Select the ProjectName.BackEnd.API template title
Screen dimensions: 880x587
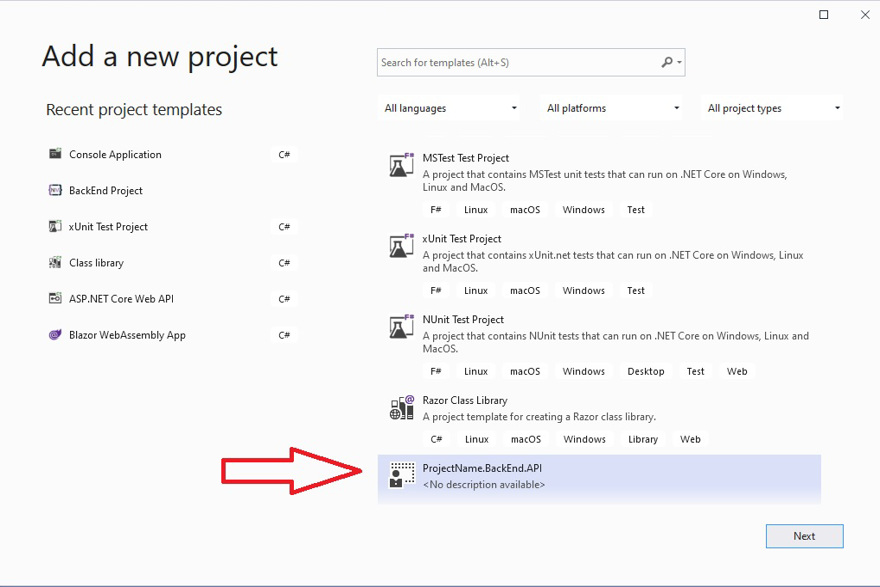click(482, 468)
